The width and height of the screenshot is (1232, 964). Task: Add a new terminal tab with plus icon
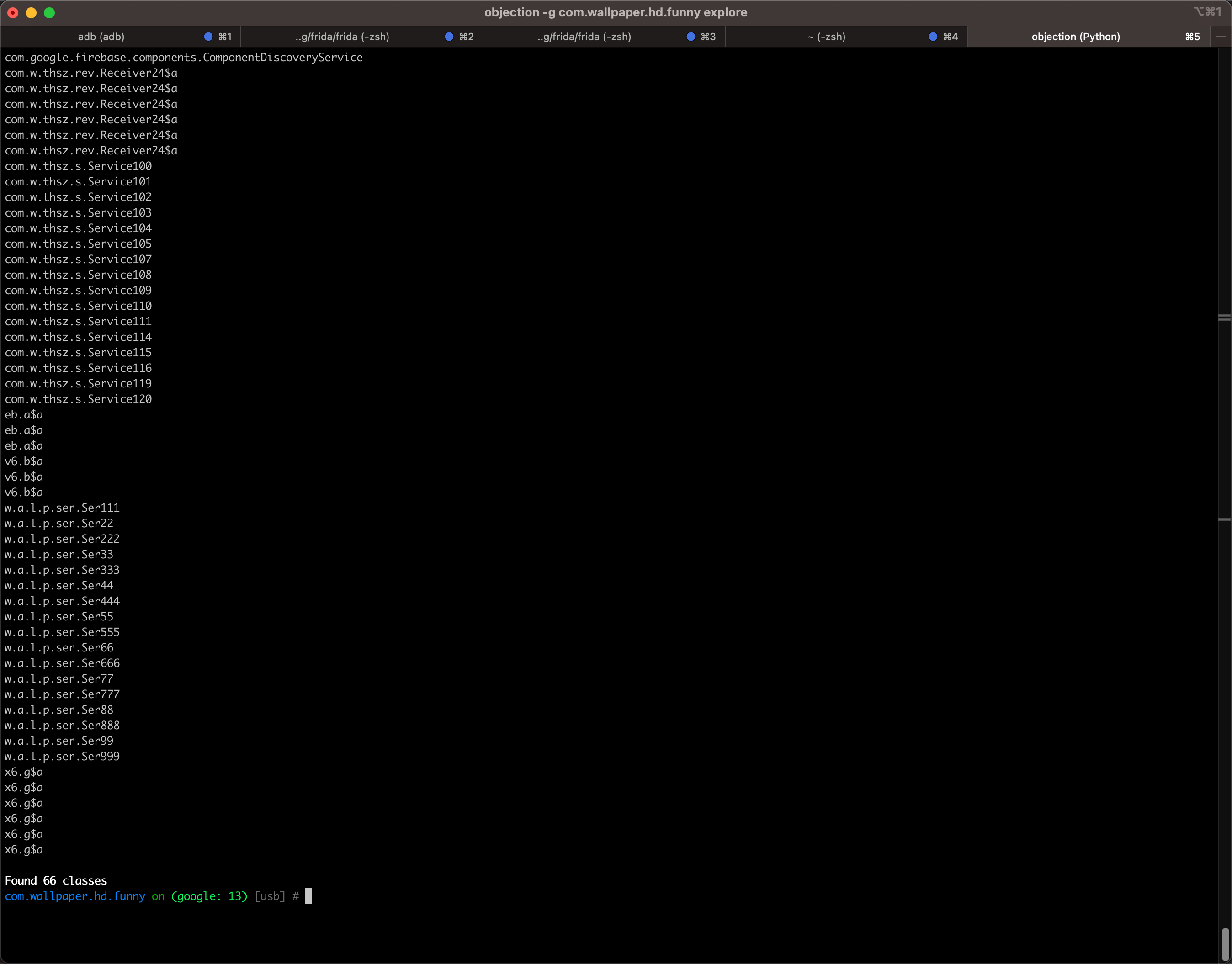[1221, 37]
